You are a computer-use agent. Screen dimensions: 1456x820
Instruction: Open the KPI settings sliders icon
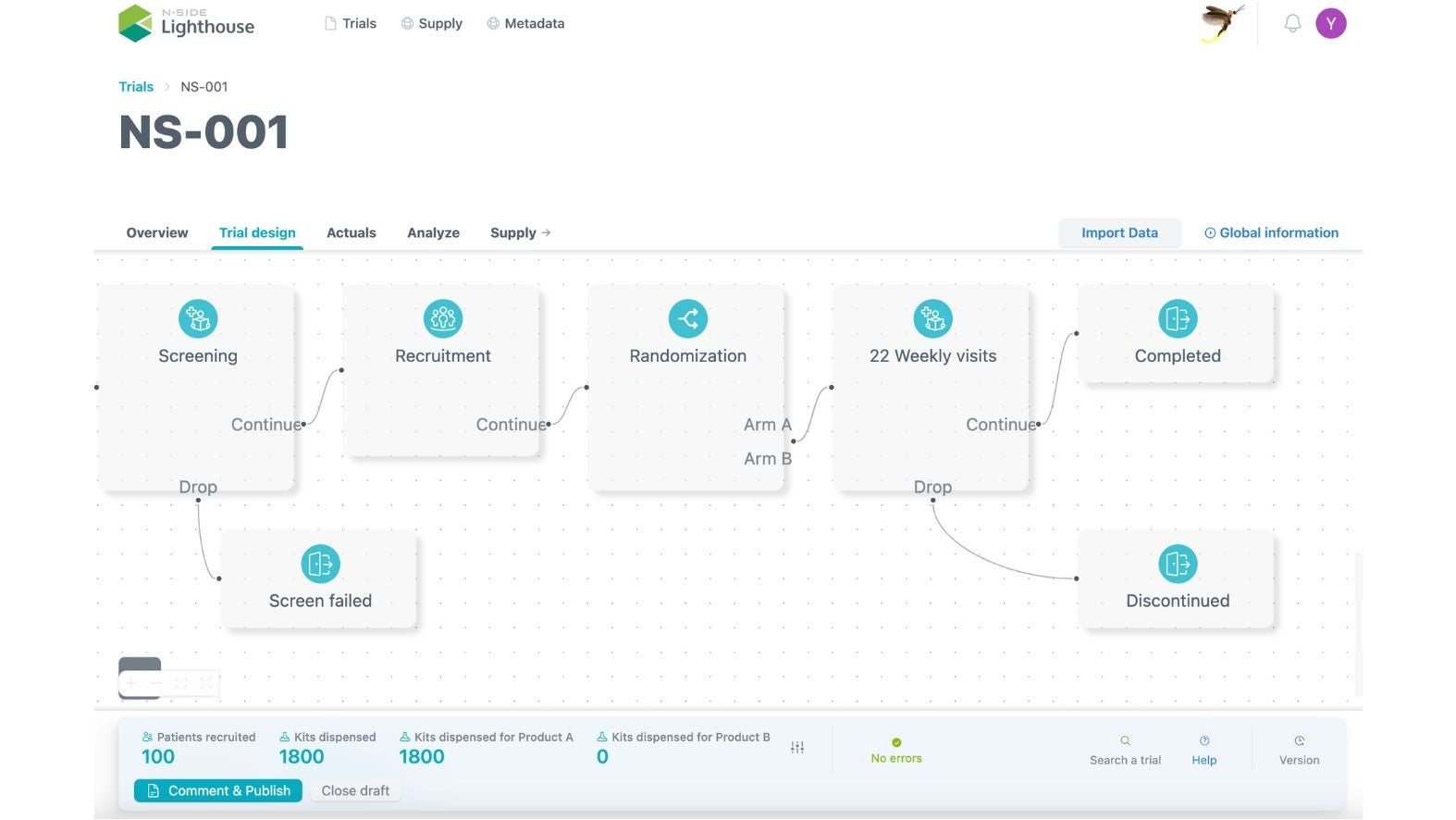click(x=797, y=748)
